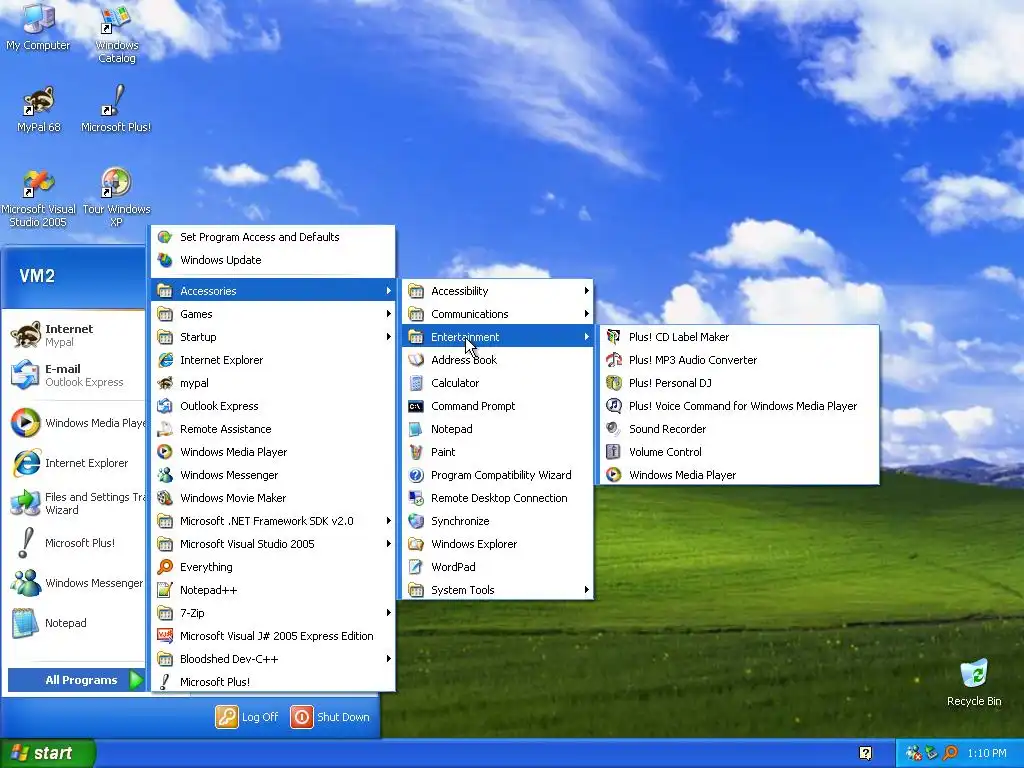Select Microsoft Plus! desktop shortcut
This screenshot has width=1024, height=768.
point(116,109)
